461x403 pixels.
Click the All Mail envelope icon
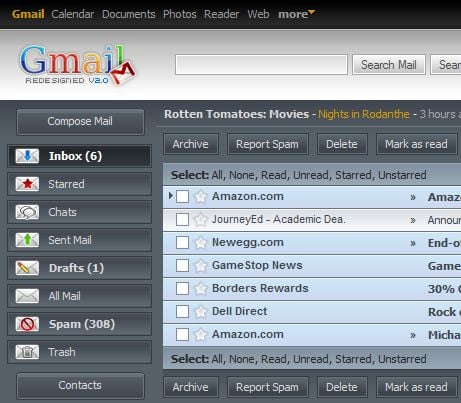pyautogui.click(x=27, y=296)
